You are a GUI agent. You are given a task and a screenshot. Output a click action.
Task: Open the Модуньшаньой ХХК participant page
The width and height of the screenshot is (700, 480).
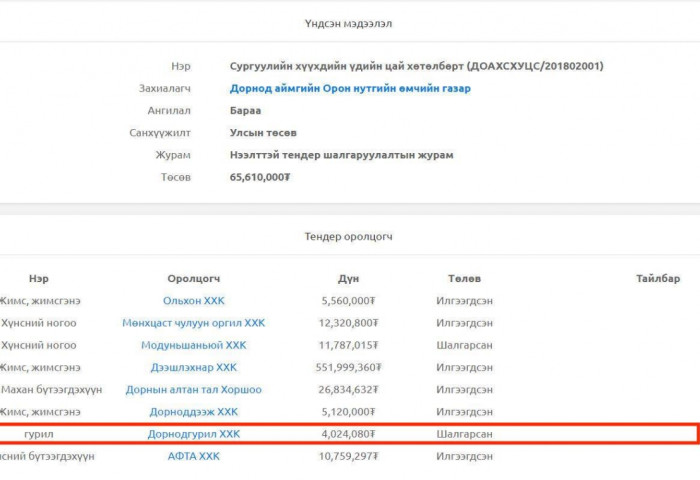[x=194, y=345]
